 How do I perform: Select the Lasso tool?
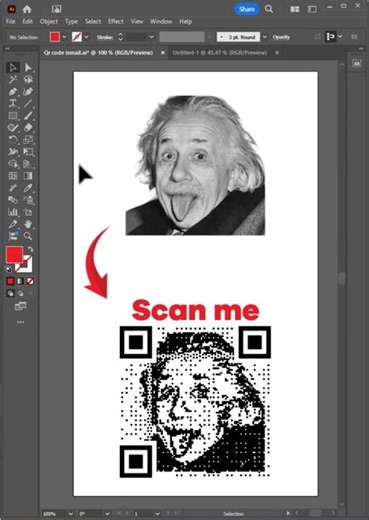pyautogui.click(x=28, y=80)
